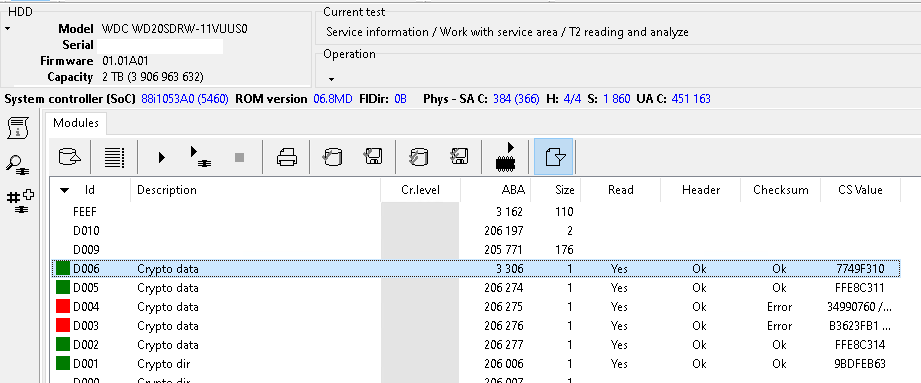Click the Id column sort arrow

click(x=65, y=190)
